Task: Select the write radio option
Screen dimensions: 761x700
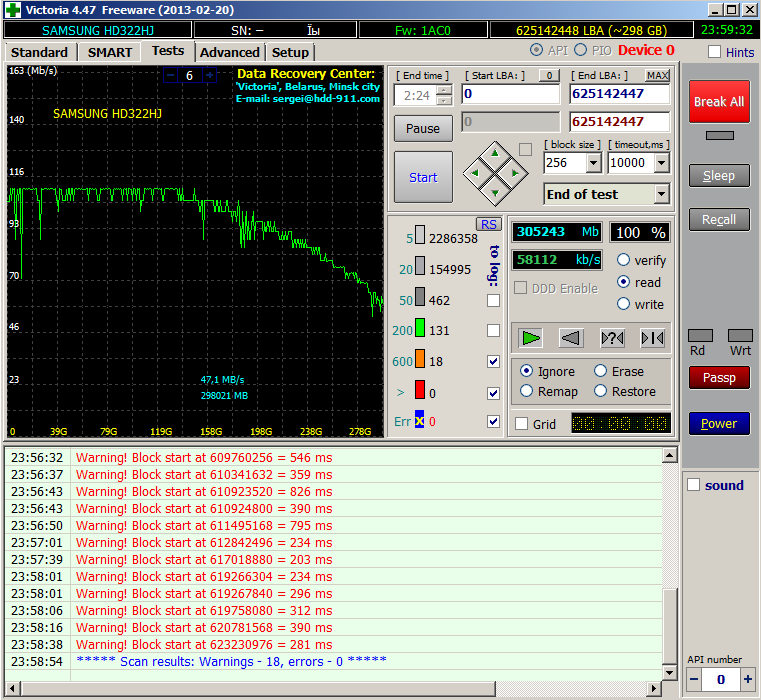Action: 624,304
